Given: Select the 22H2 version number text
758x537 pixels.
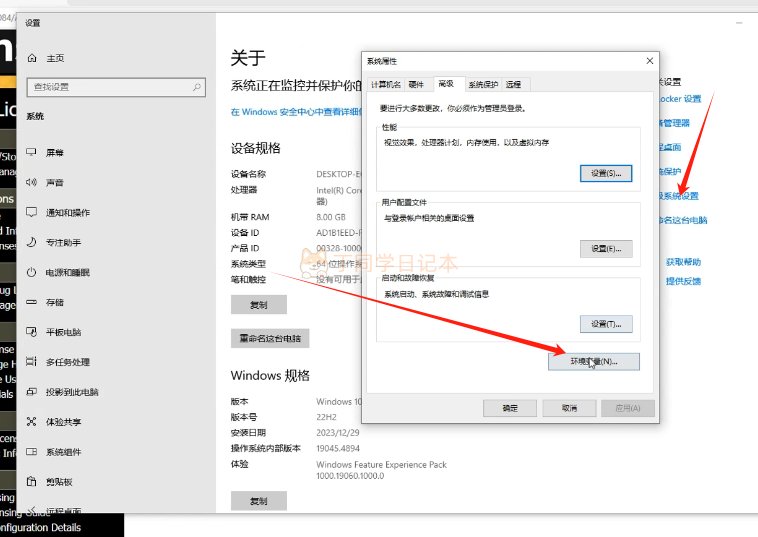Looking at the screenshot, I should (x=326, y=417).
